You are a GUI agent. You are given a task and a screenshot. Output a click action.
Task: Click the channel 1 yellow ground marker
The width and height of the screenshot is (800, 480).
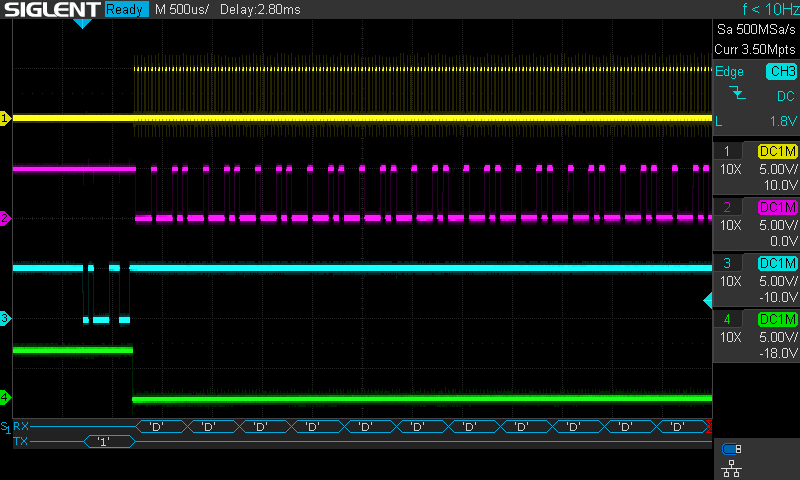point(5,118)
